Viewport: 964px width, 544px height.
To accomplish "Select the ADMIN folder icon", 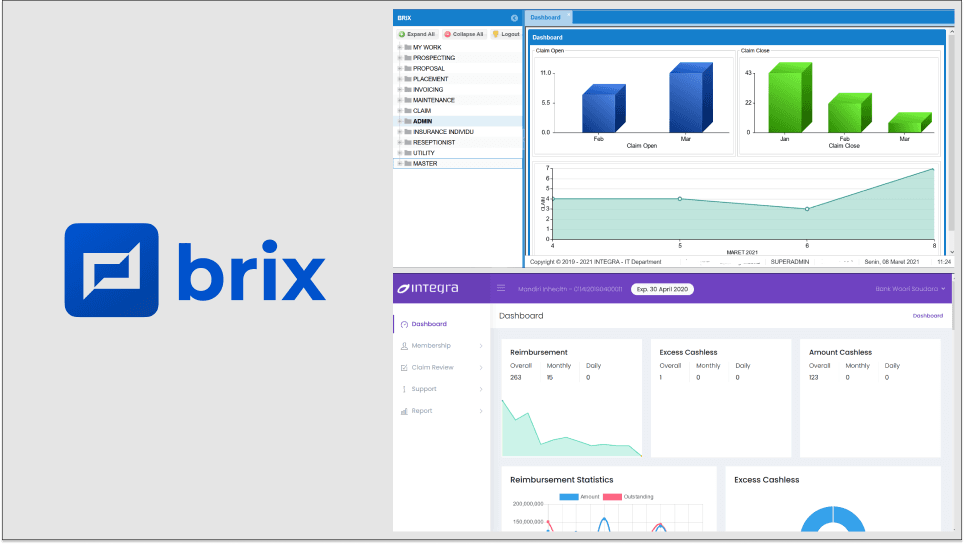I will coord(408,121).
